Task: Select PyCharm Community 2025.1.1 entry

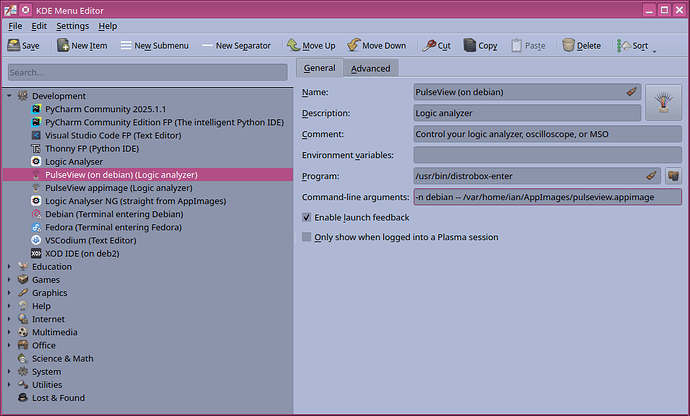Action: [x=106, y=109]
